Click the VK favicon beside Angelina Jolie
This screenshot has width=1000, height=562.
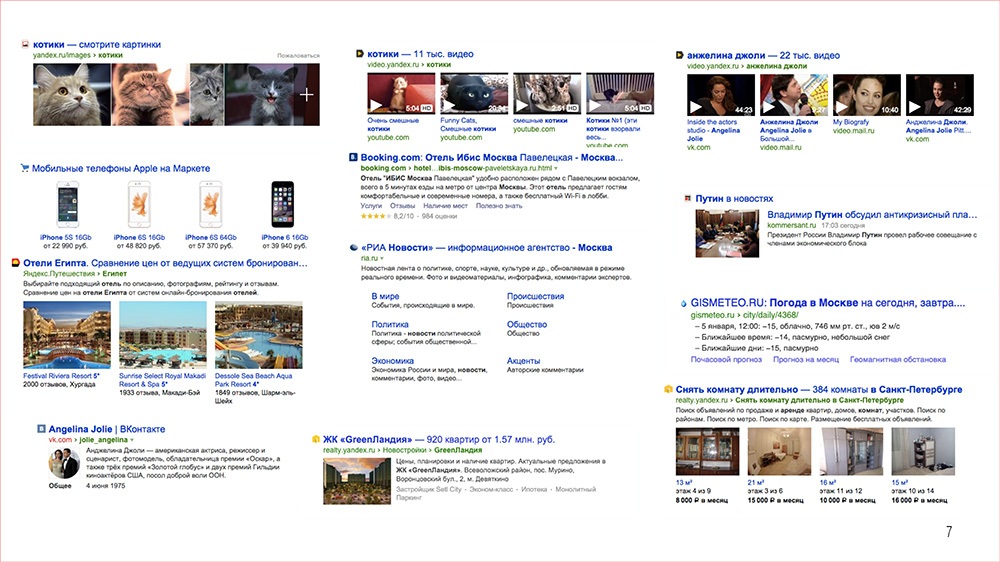click(x=41, y=429)
